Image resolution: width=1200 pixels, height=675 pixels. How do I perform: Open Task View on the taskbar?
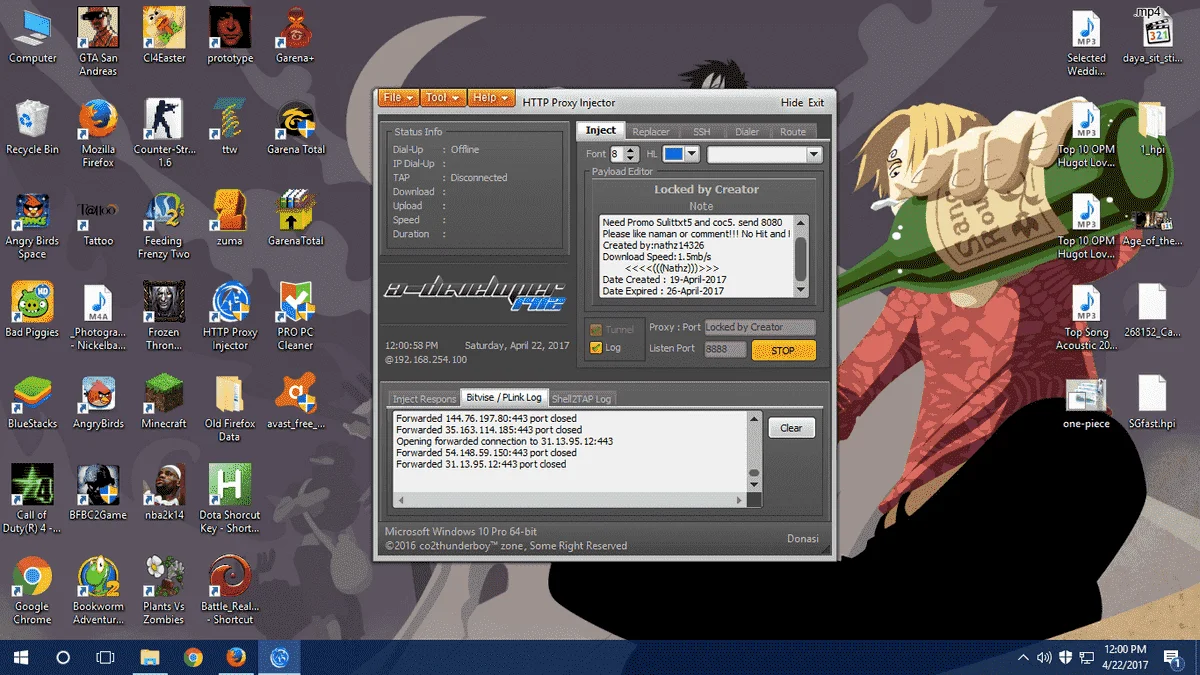pyautogui.click(x=105, y=657)
